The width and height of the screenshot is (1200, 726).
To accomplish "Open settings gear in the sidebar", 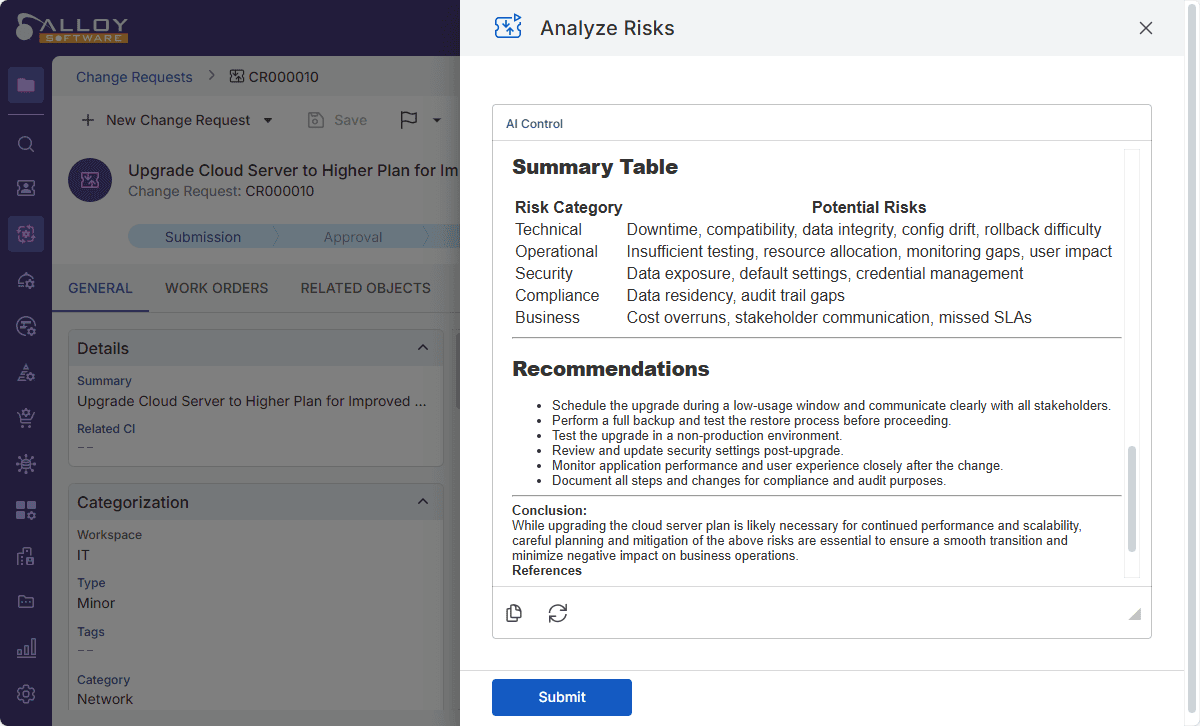I will pyautogui.click(x=26, y=694).
